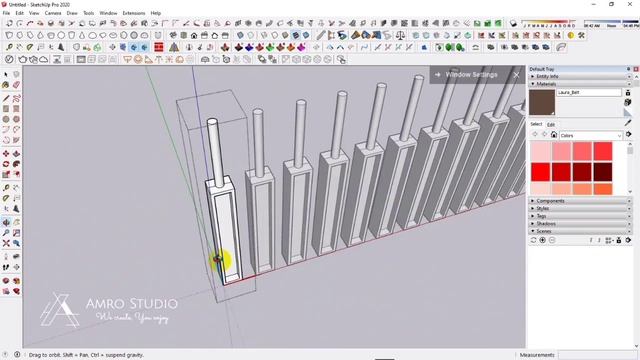Open Window Settings banner link
Viewport: 640px width, 360px height.
471,75
